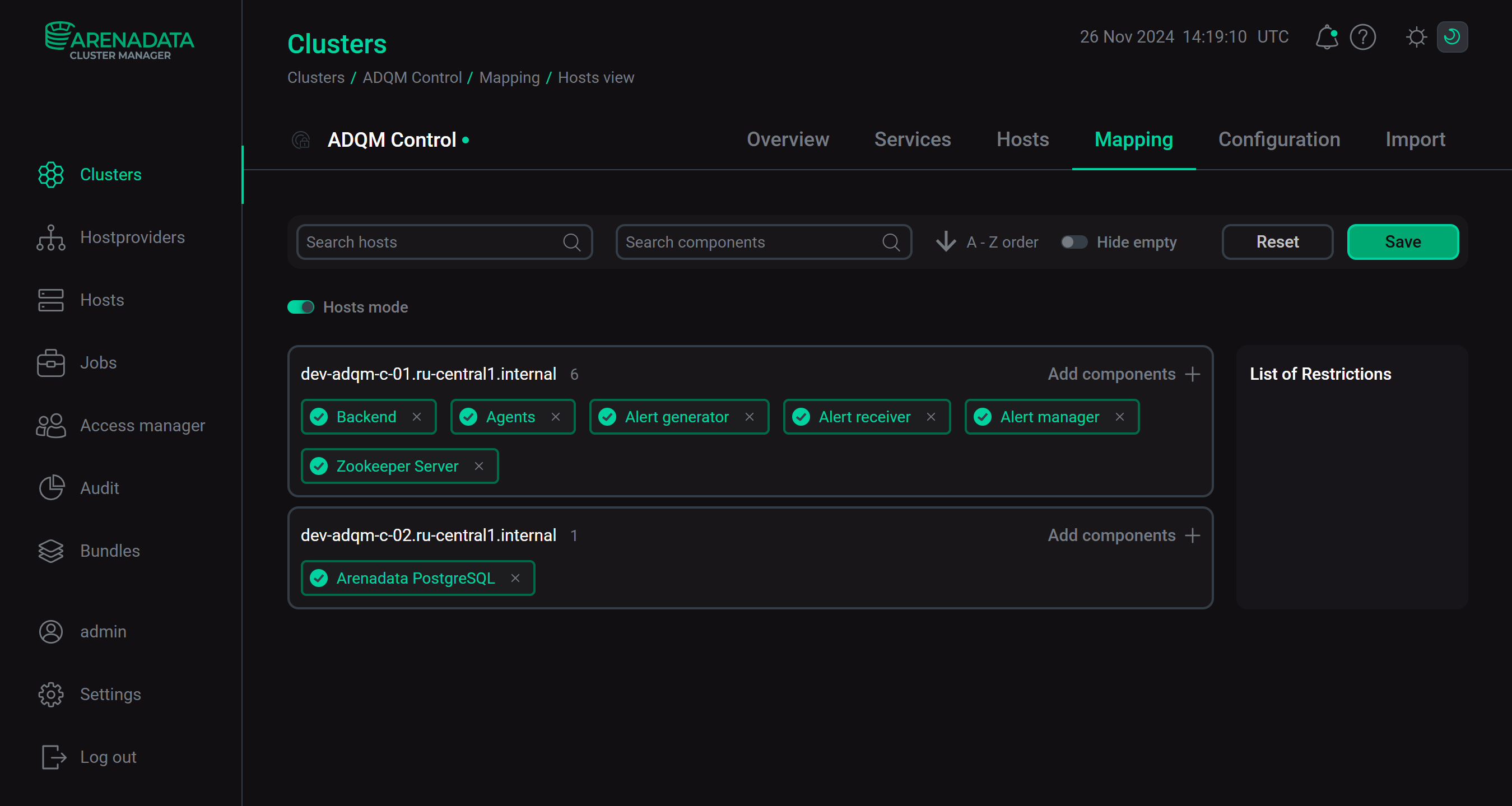Screen dimensions: 1512x806
Task: Remove the Zookeeper Server component
Action: coord(479,466)
